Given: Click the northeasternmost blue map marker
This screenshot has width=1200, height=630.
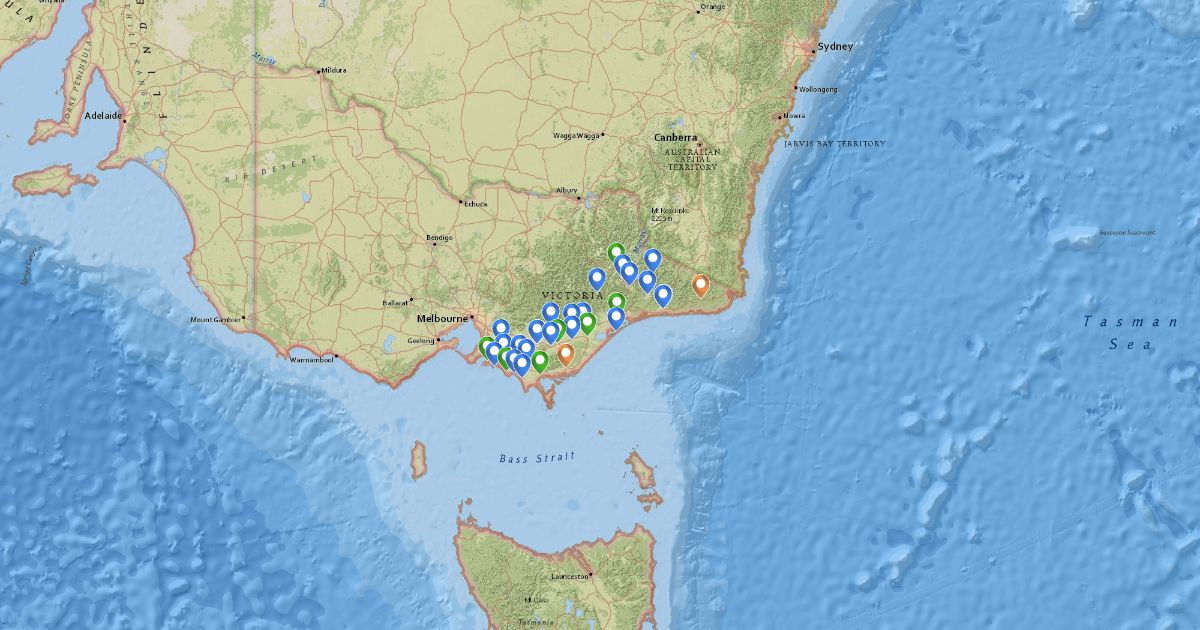Looking at the screenshot, I should (x=653, y=259).
